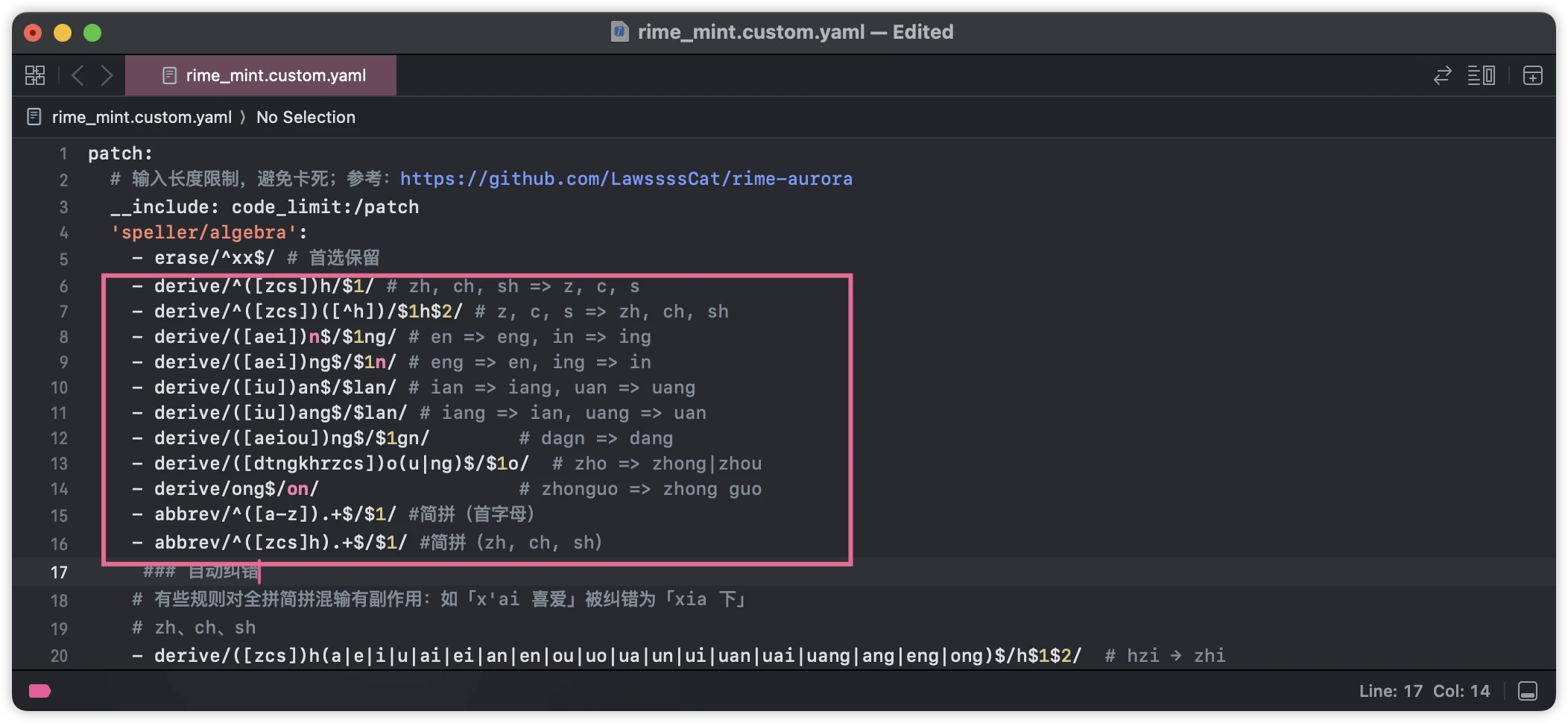Image resolution: width=1568 pixels, height=723 pixels.
Task: Click 'abbrev/^([a-z]).+$/$1/' rule
Action: coord(275,514)
